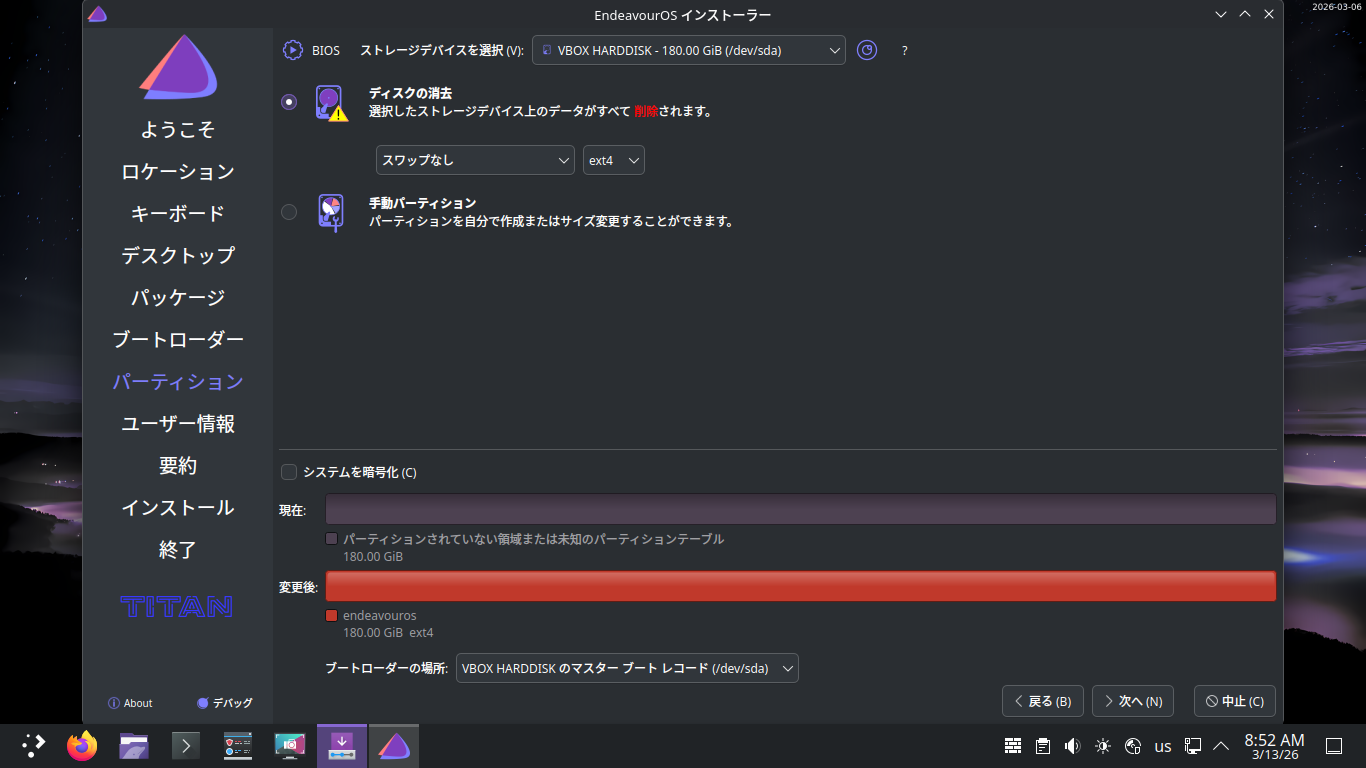Image resolution: width=1366 pixels, height=768 pixels.
Task: Go to the ユーザー情報 step in sidebar
Action: [178, 424]
